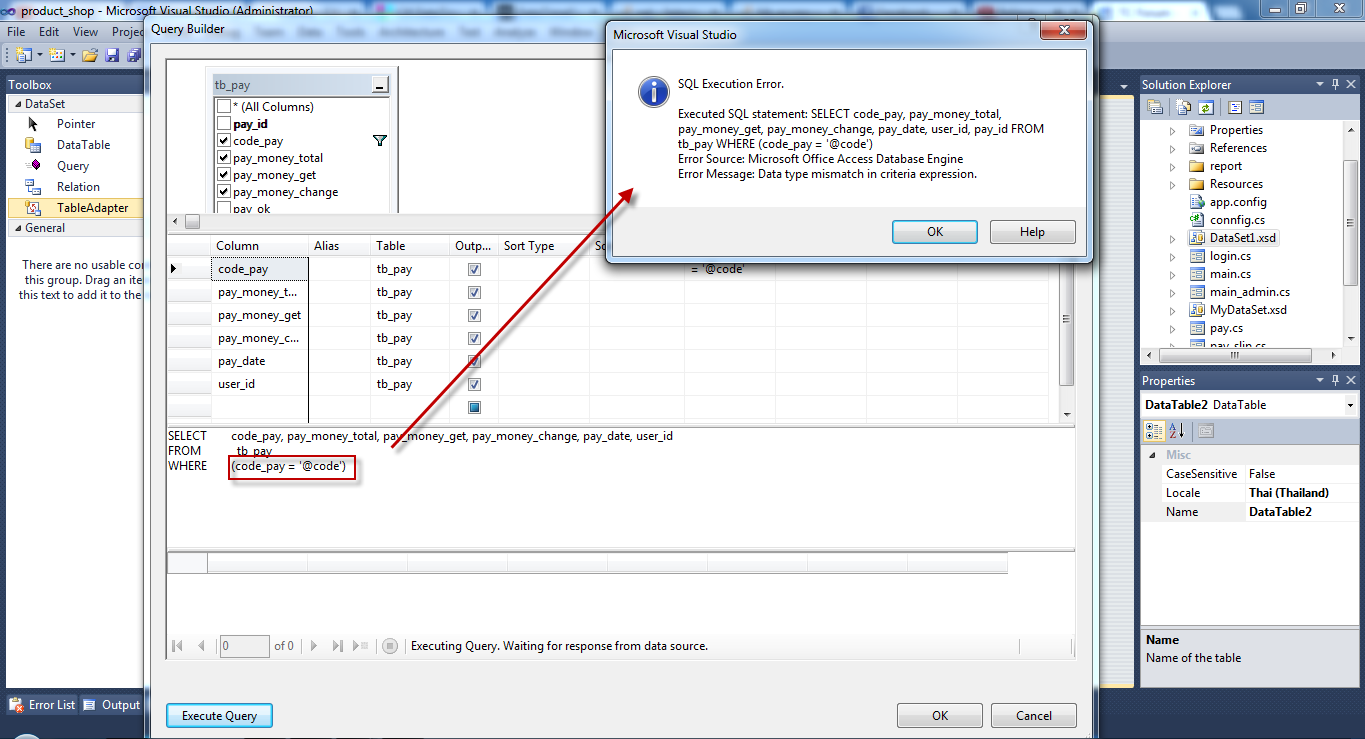Open the DataTable2 object dropdown in Properties
This screenshot has height=739, width=1365.
pos(1350,405)
